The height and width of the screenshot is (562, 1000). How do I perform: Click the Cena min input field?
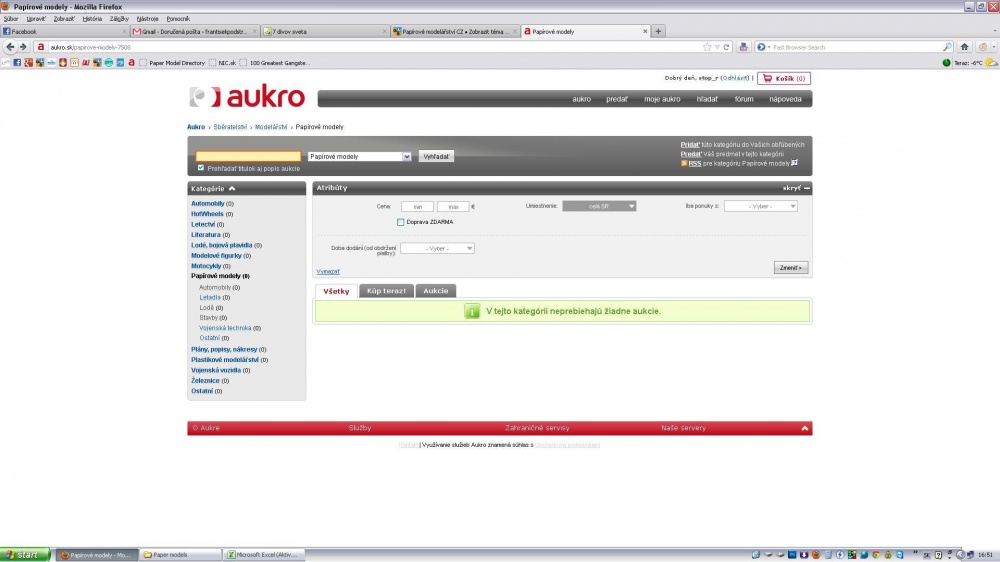pos(418,207)
